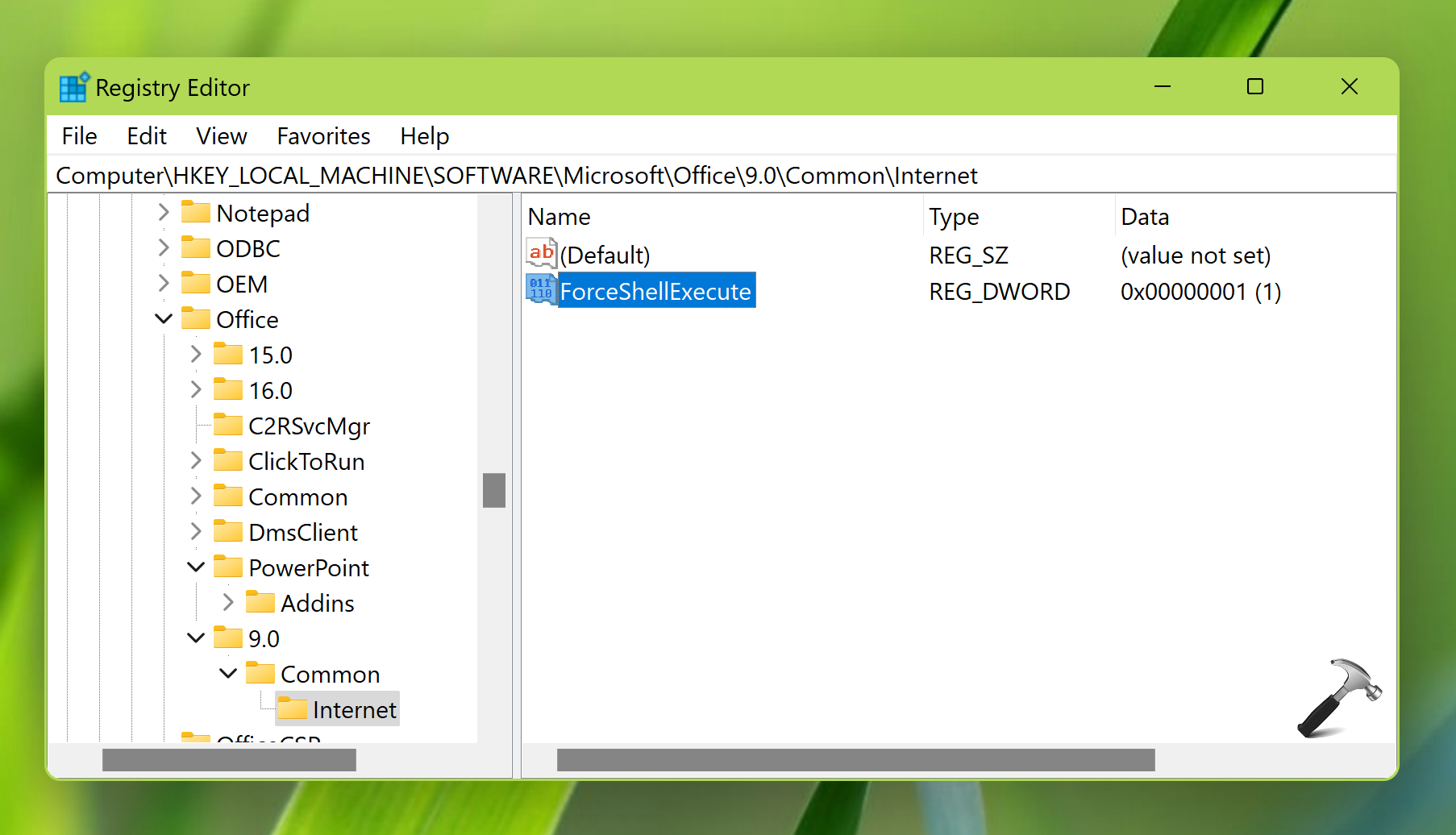Image resolution: width=1456 pixels, height=835 pixels.
Task: Collapse the 9.0 key
Action: click(x=196, y=638)
